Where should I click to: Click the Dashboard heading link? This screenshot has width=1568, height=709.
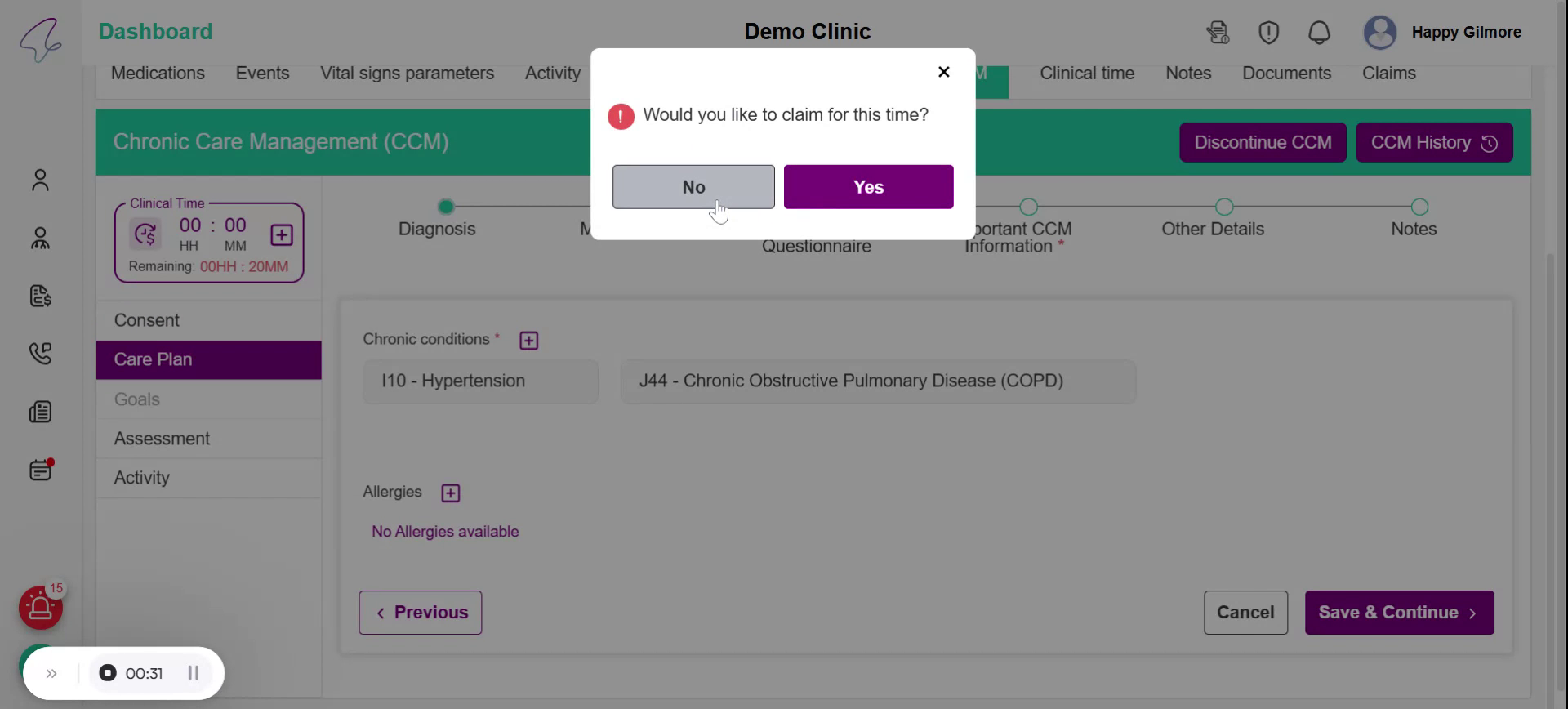[155, 32]
